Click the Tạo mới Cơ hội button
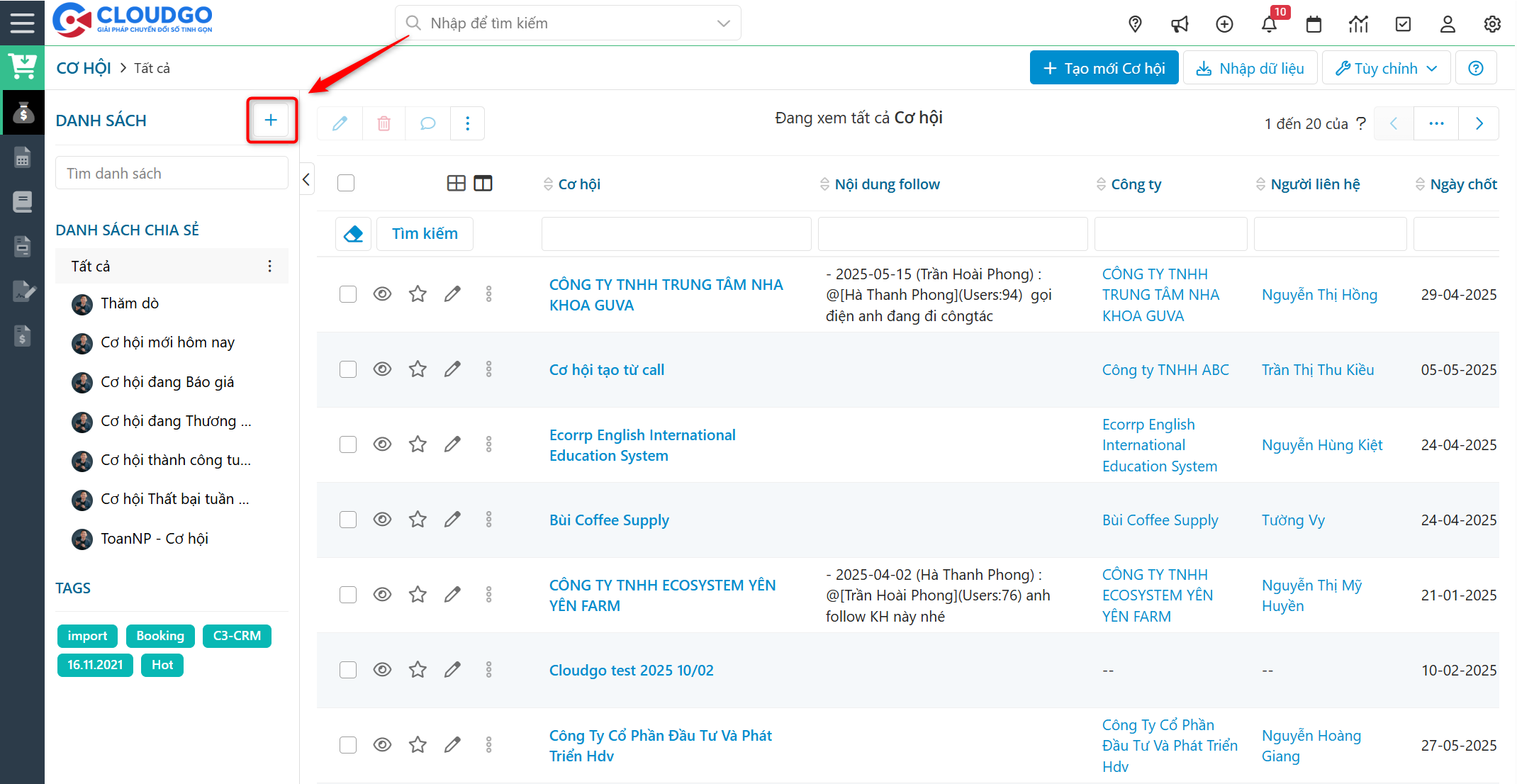The image size is (1517, 784). tap(1104, 68)
